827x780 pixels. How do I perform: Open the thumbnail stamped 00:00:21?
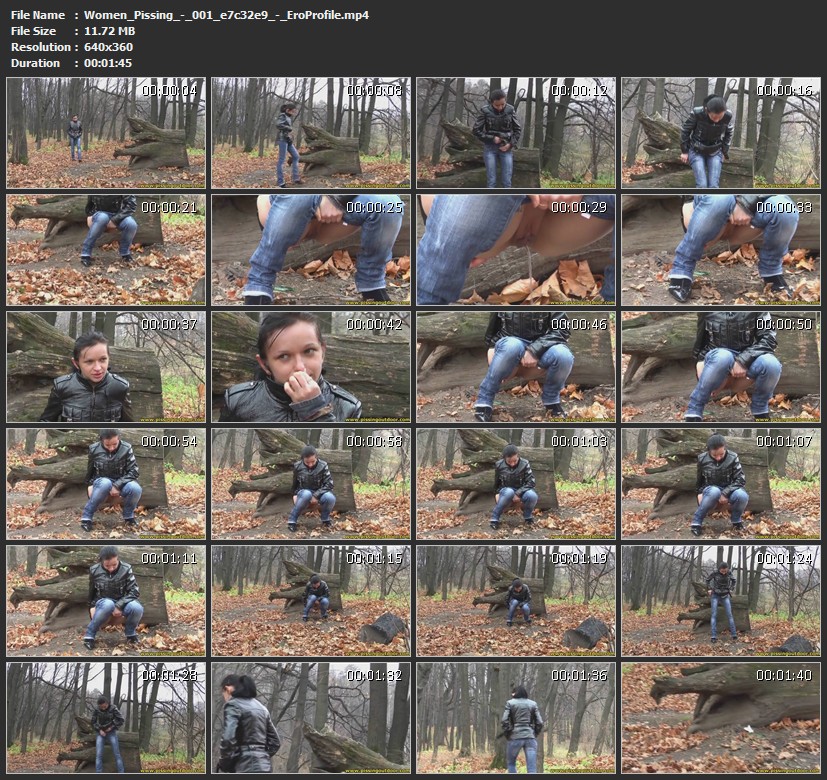106,250
